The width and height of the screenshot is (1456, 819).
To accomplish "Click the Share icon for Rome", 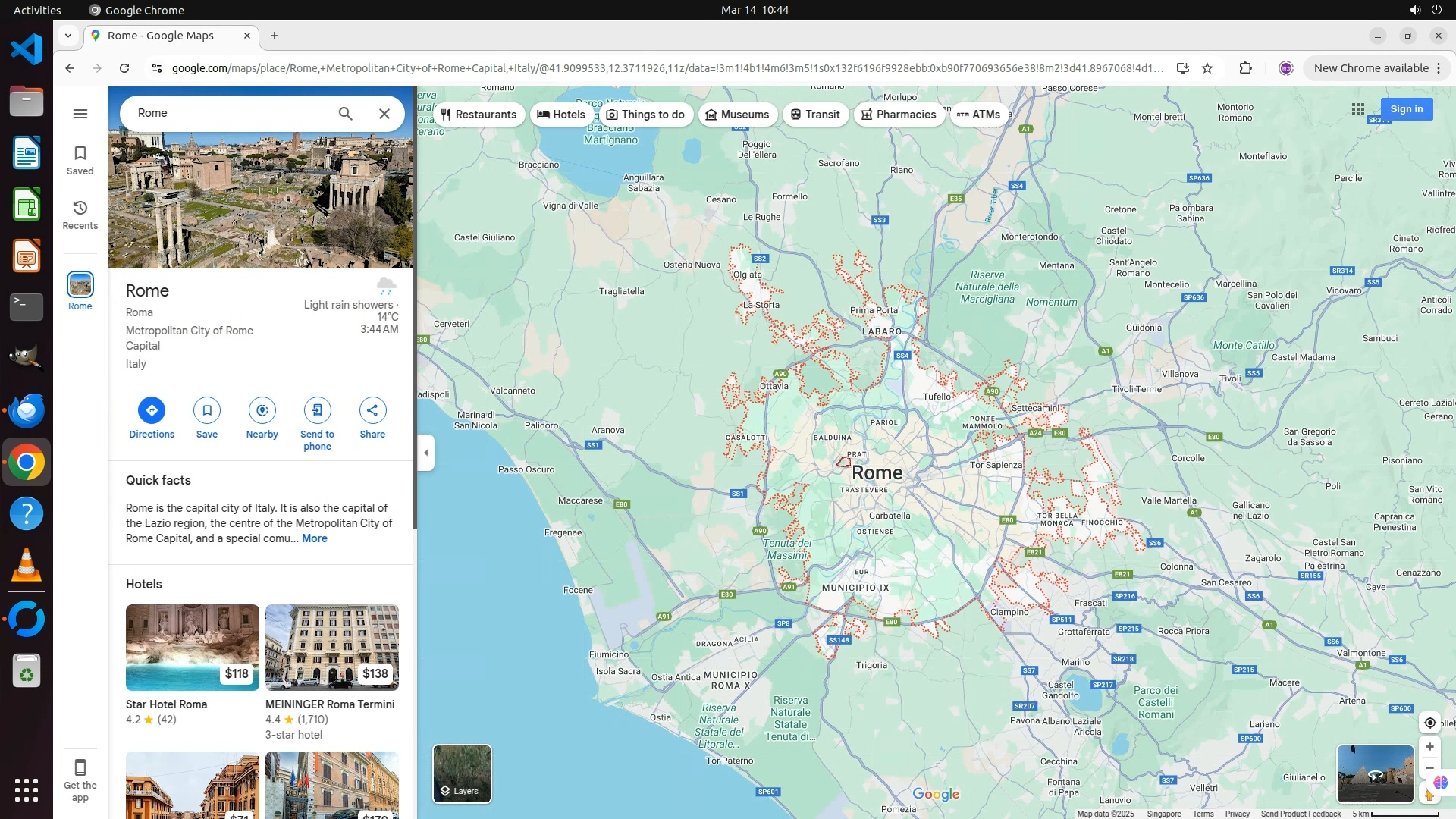I will (372, 410).
